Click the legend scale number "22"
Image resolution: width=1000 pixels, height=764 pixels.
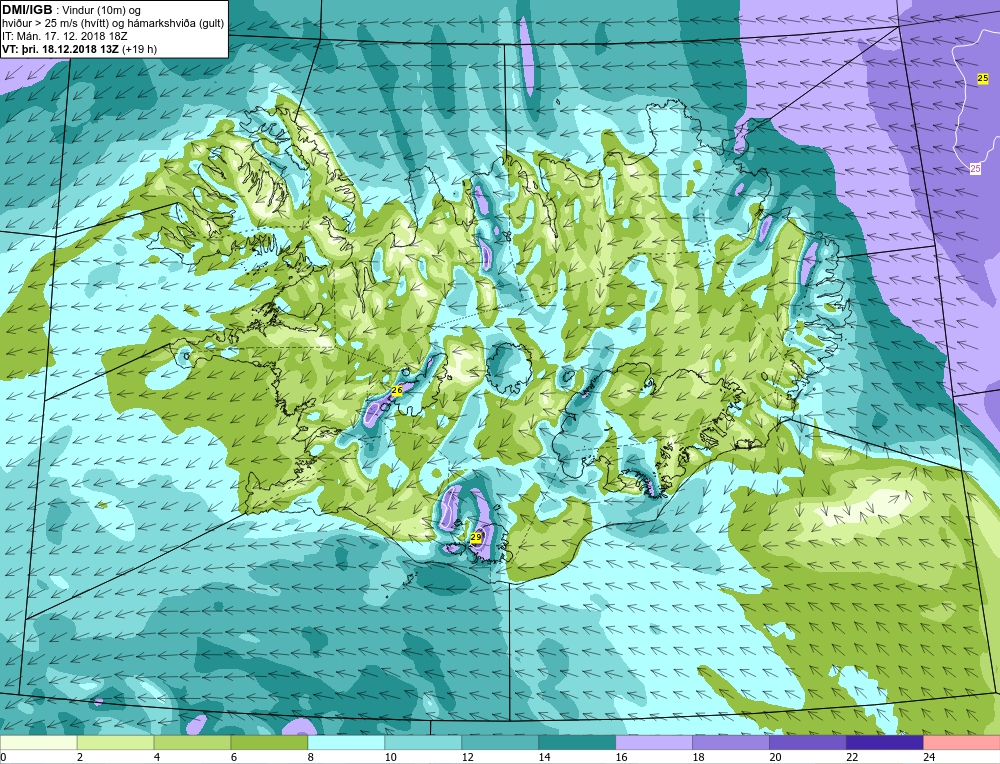tap(852, 757)
